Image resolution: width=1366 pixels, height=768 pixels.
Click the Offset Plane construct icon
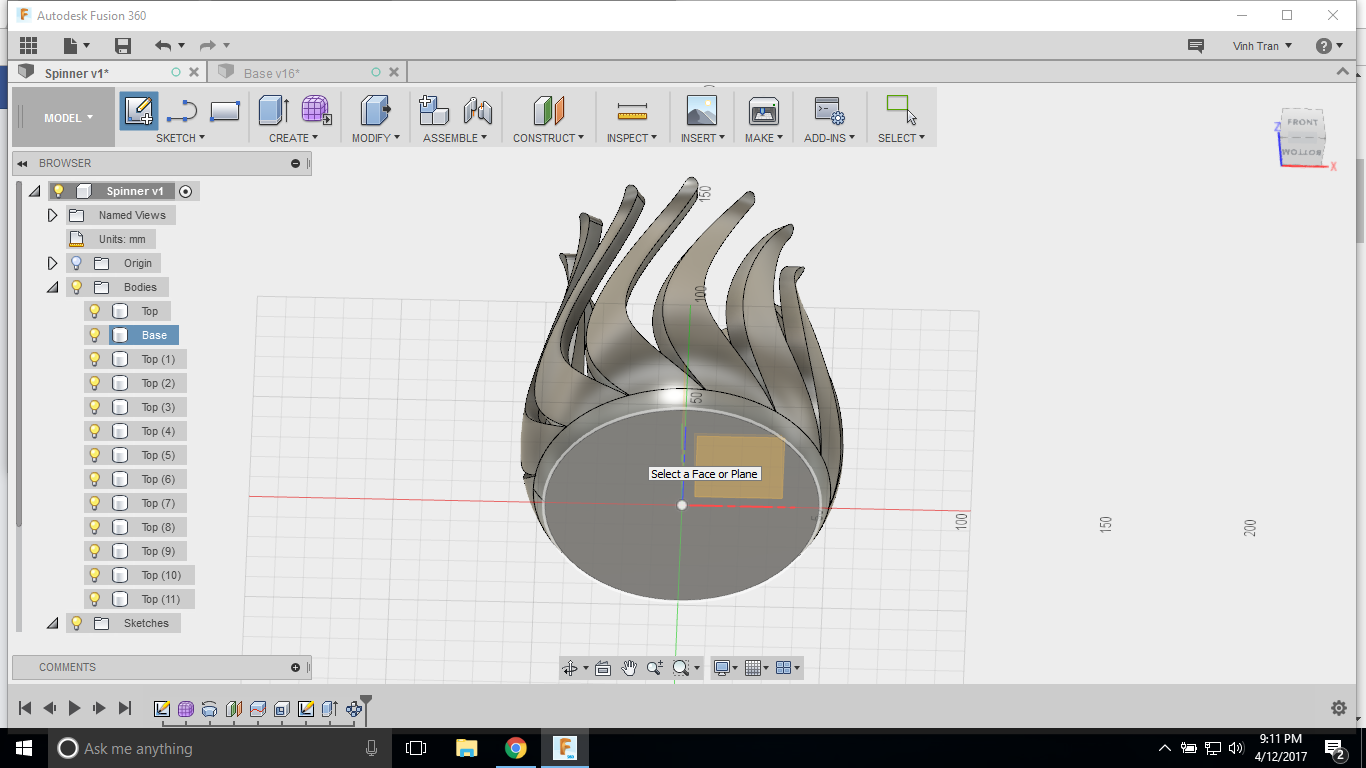pos(548,111)
